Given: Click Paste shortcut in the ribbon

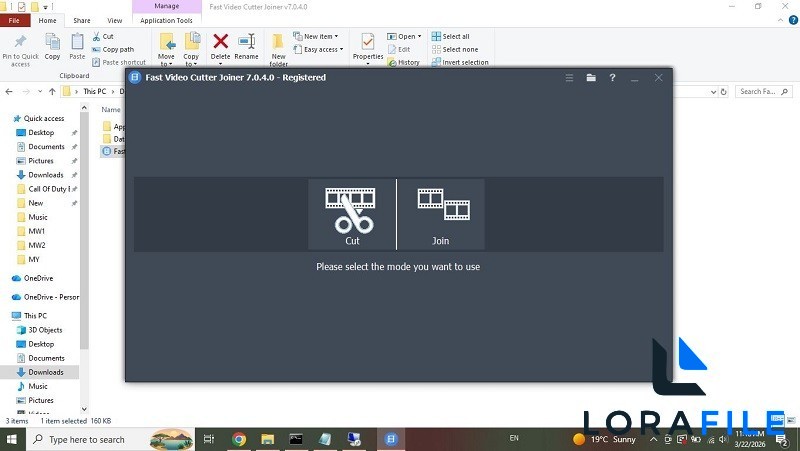Looking at the screenshot, I should click(x=119, y=62).
